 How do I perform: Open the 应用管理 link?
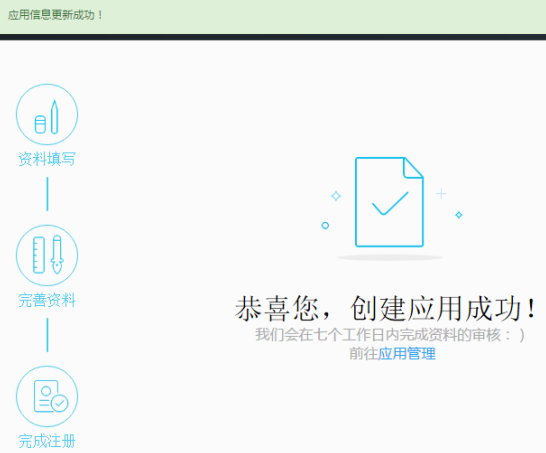click(x=407, y=354)
